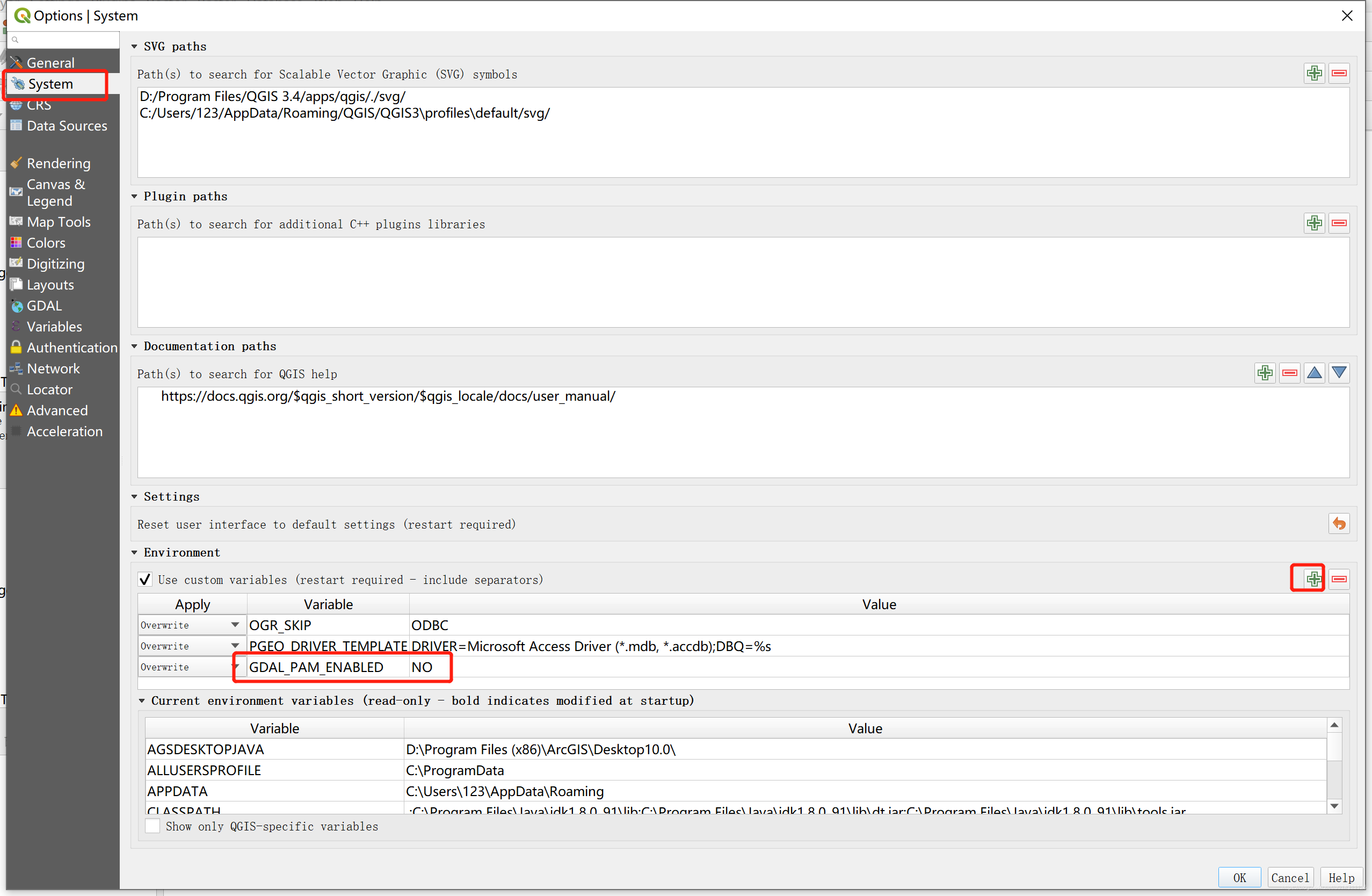Screen dimensions: 1372x896
Task: Remove the selected documentation help path
Action: [1289, 373]
